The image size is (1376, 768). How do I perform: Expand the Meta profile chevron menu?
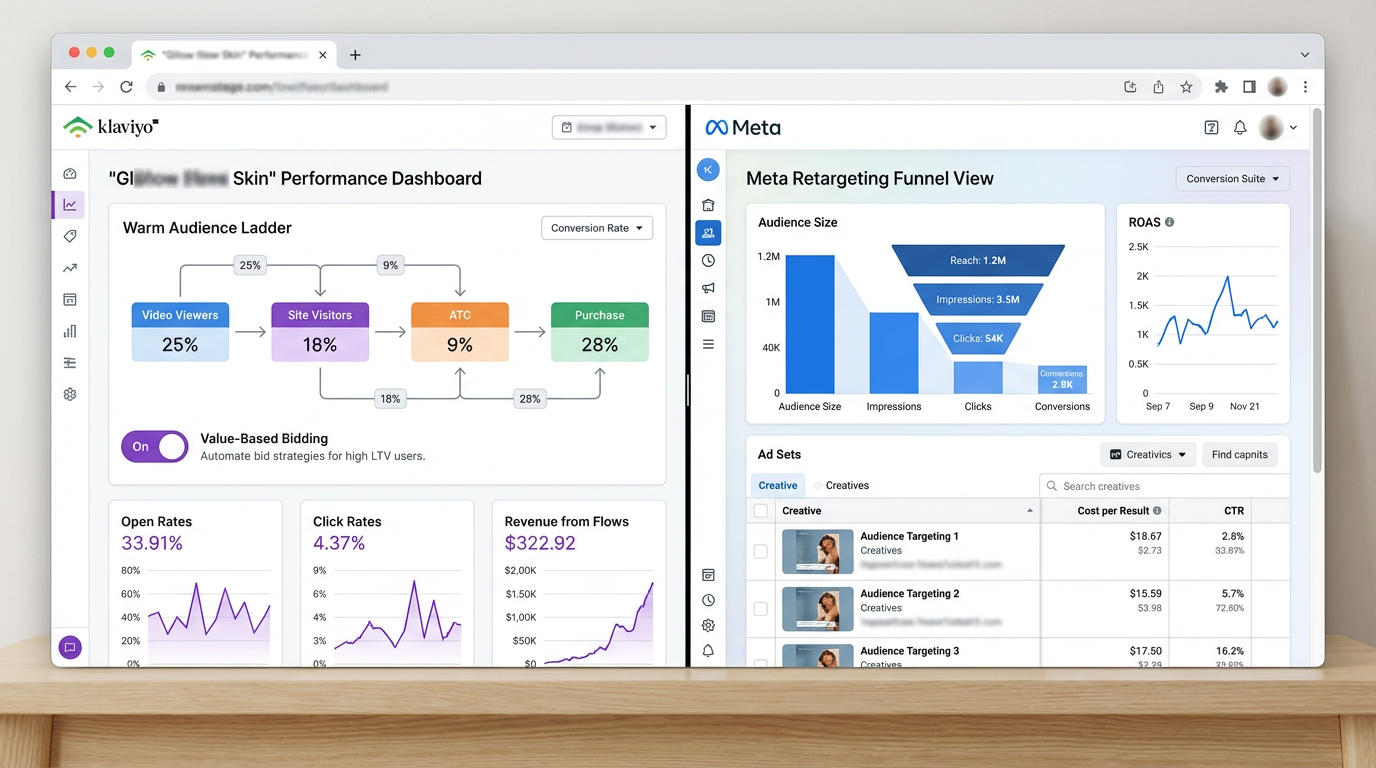pyautogui.click(x=1293, y=128)
